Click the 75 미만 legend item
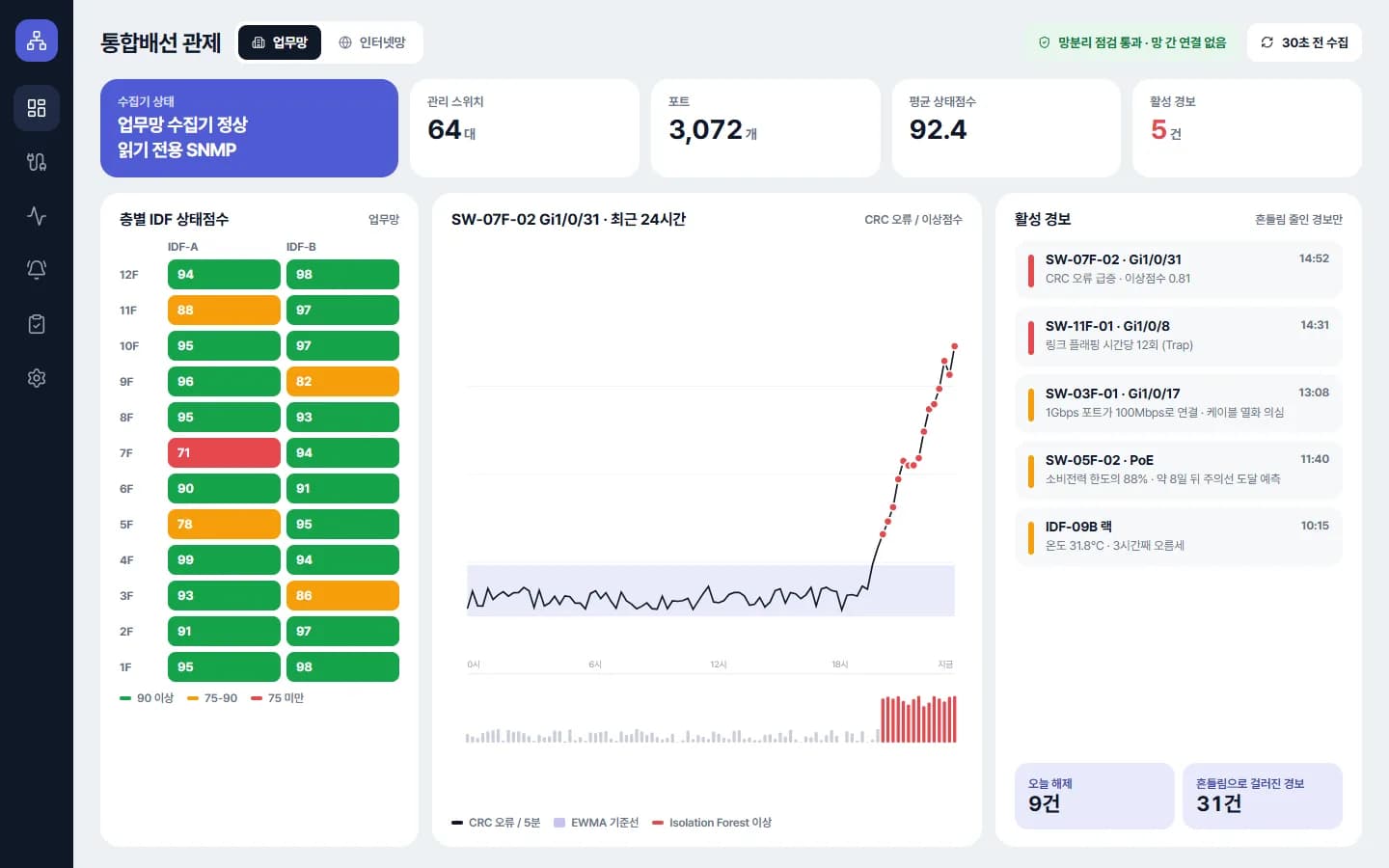The width and height of the screenshot is (1389, 868). click(278, 698)
